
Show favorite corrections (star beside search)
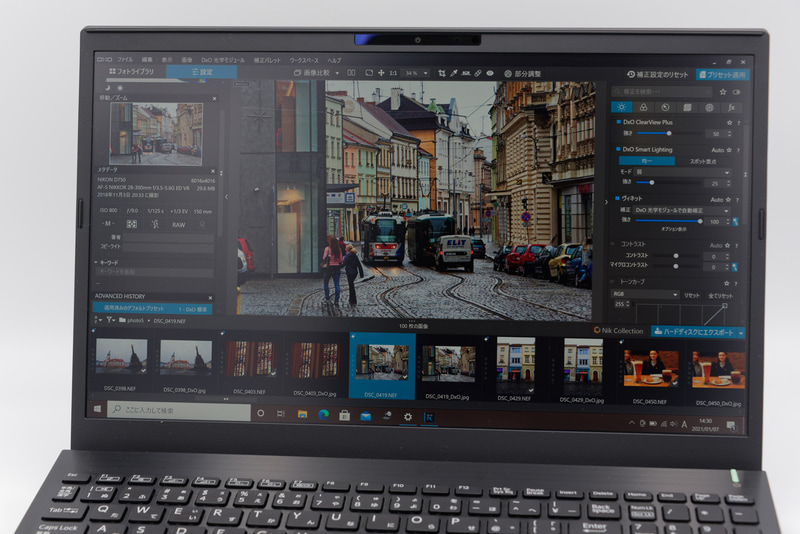[723, 92]
